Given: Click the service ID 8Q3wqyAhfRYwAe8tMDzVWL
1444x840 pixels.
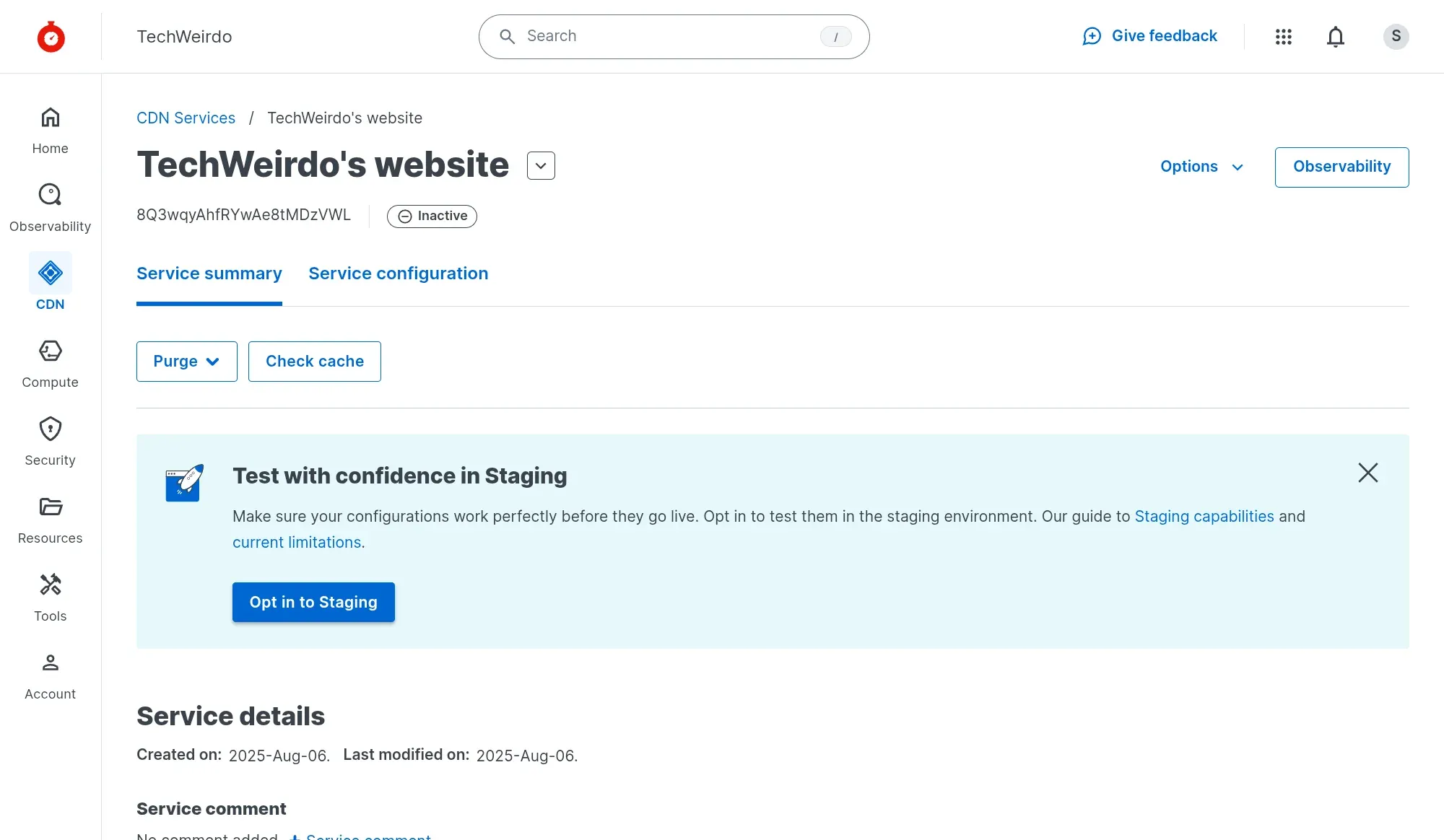Looking at the screenshot, I should [243, 215].
